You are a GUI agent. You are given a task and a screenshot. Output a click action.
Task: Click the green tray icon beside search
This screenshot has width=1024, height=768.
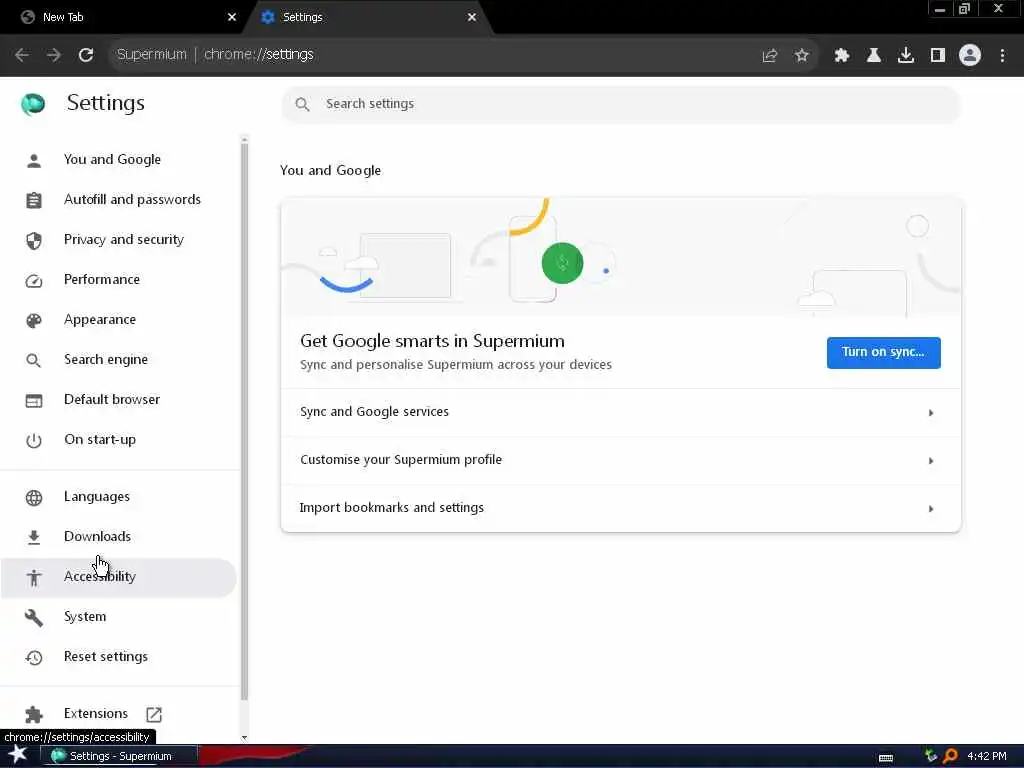coord(931,756)
